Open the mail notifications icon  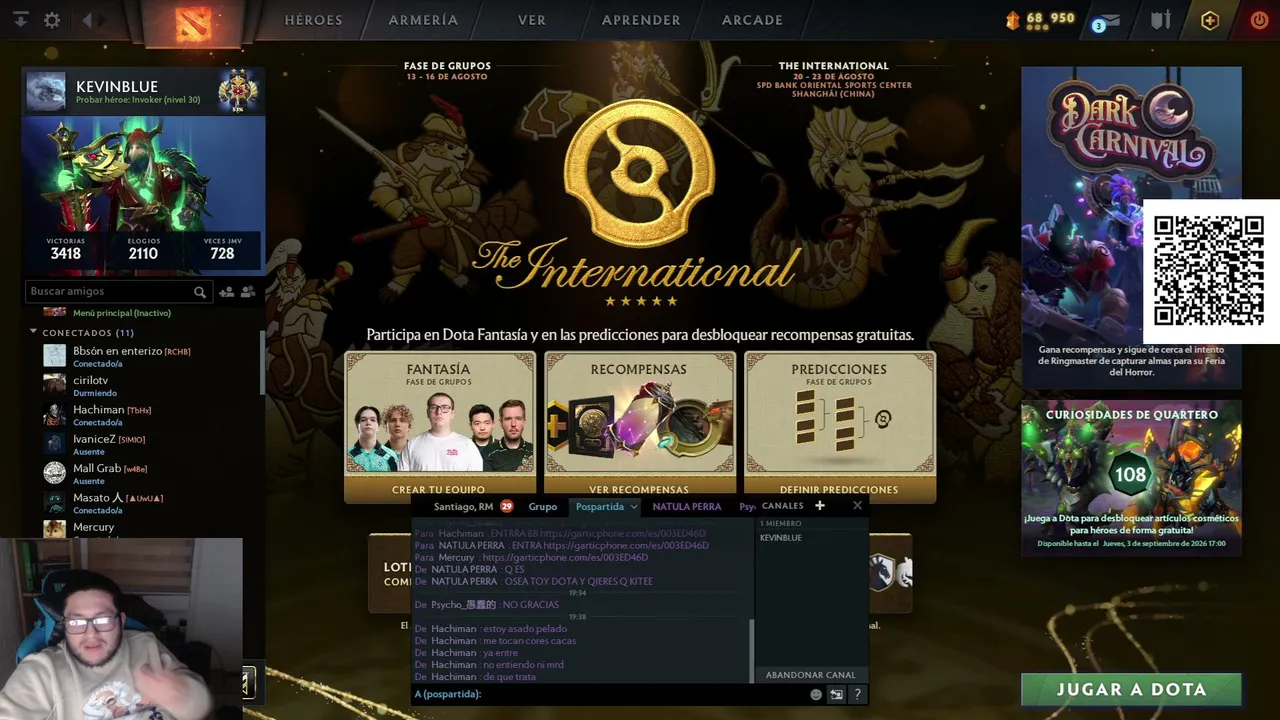1109,21
